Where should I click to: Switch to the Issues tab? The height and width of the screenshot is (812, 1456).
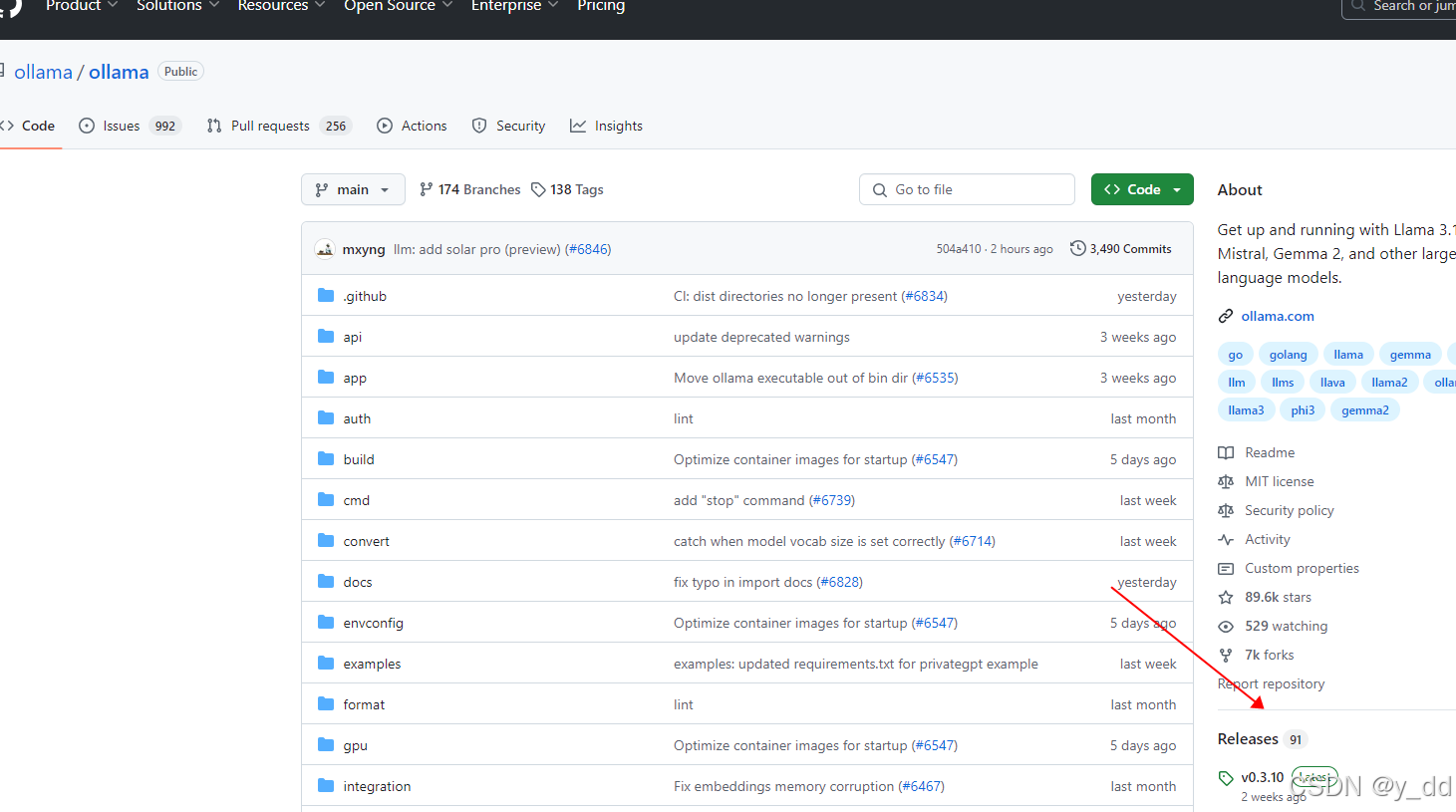(130, 126)
